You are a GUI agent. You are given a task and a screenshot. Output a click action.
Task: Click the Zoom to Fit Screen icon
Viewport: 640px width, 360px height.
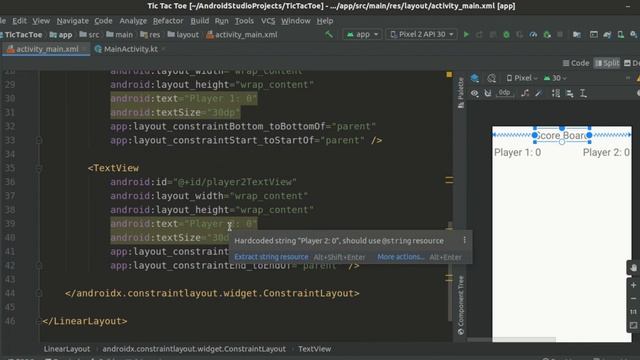(633, 325)
